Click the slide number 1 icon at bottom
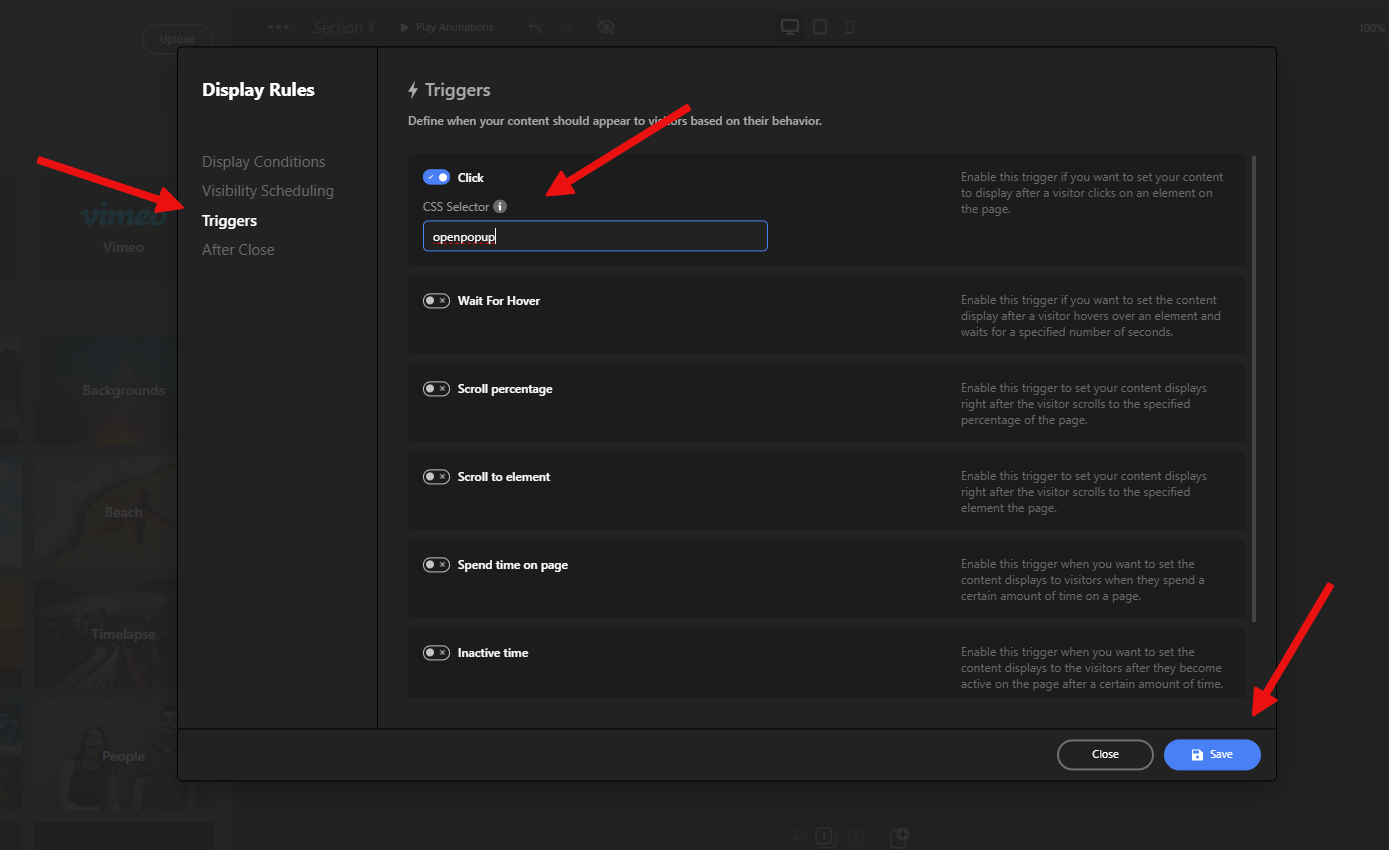Viewport: 1389px width, 850px height. (x=824, y=838)
